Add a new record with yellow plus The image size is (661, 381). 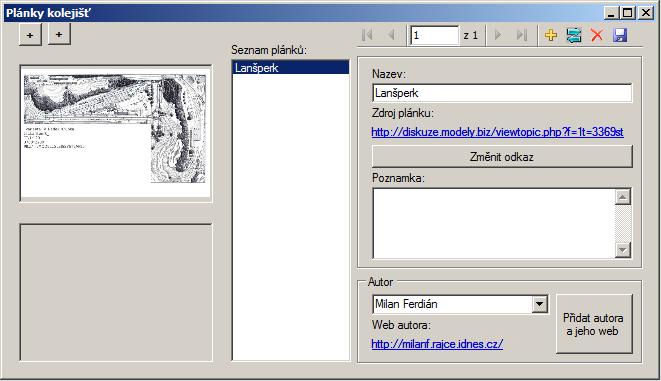pos(551,35)
